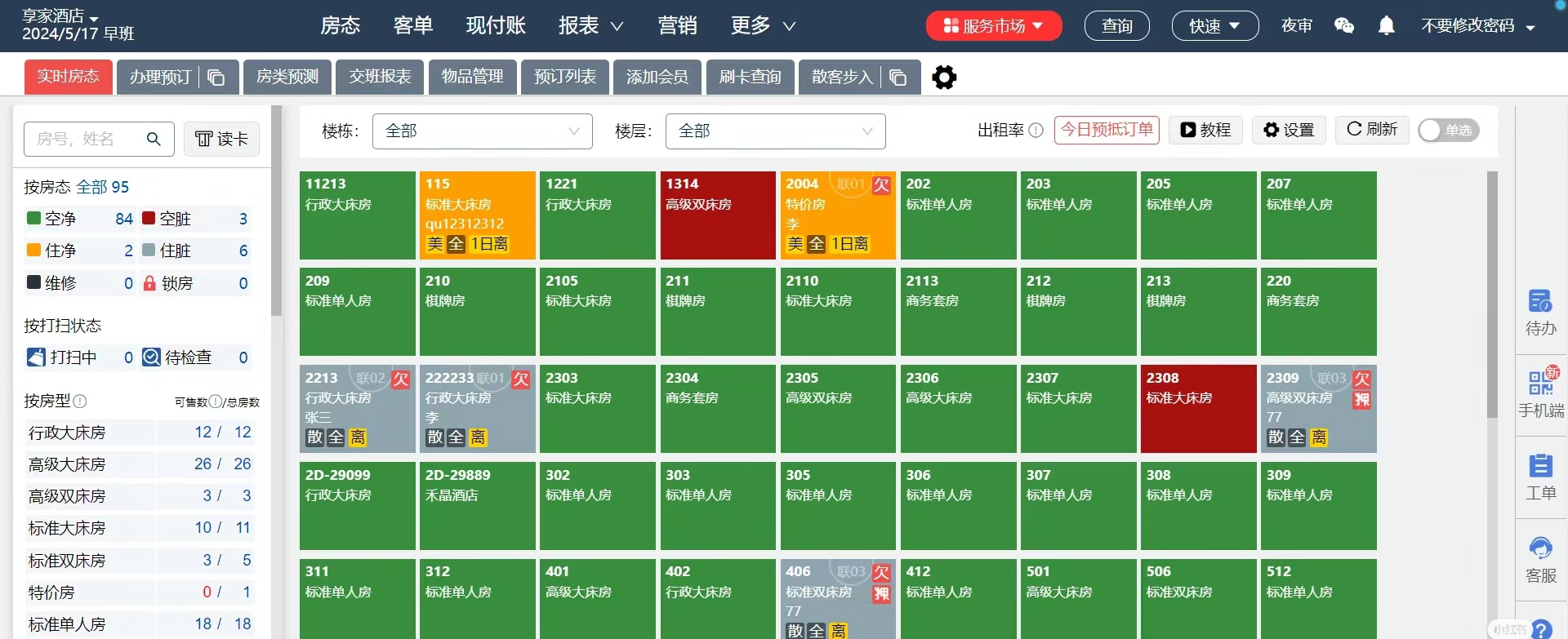1568x639 pixels.
Task: Click the 押 badge on room 2309
Action: pos(1362,400)
